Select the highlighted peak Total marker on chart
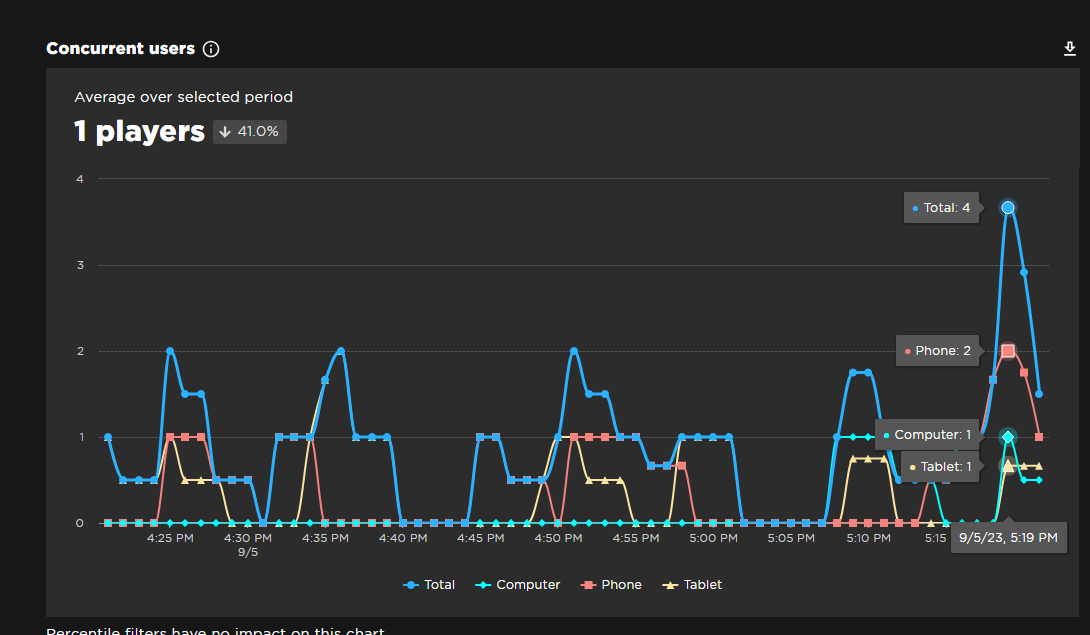The width and height of the screenshot is (1090, 635). (x=1008, y=207)
